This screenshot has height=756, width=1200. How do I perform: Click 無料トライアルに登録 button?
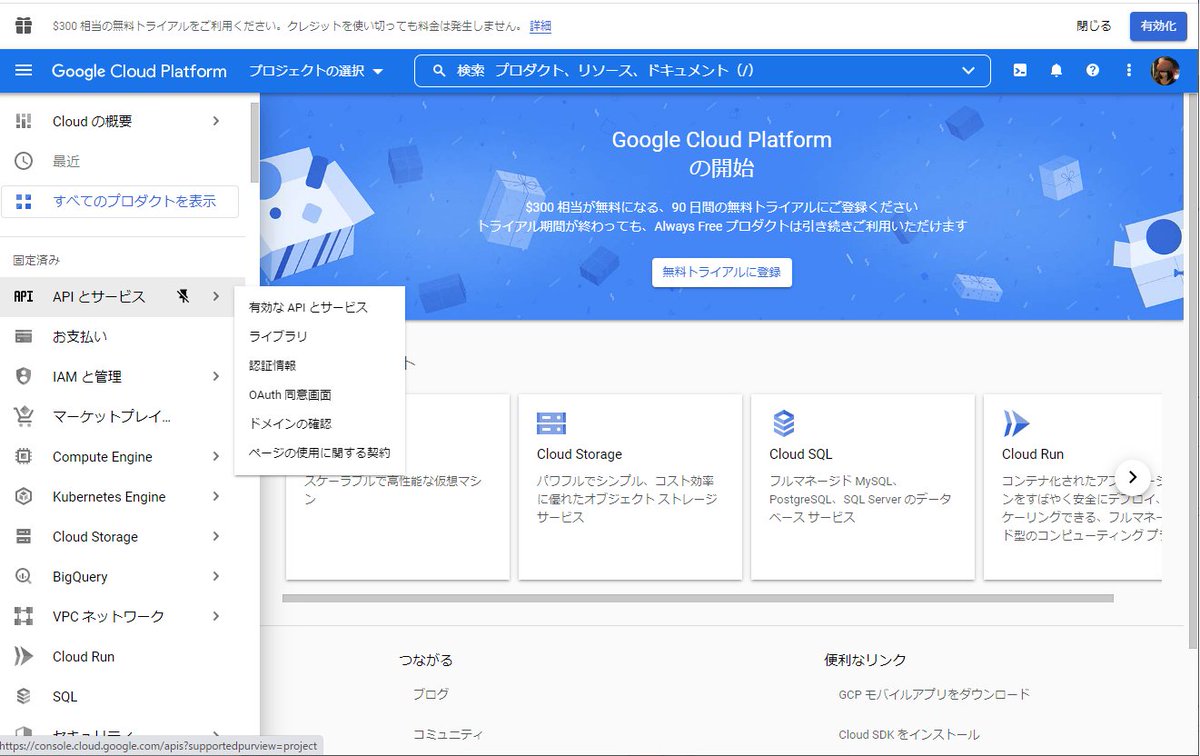tap(722, 272)
